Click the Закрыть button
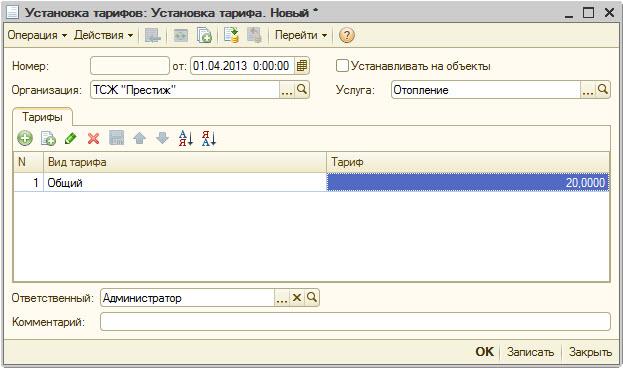The image size is (623, 368). tap(590, 352)
